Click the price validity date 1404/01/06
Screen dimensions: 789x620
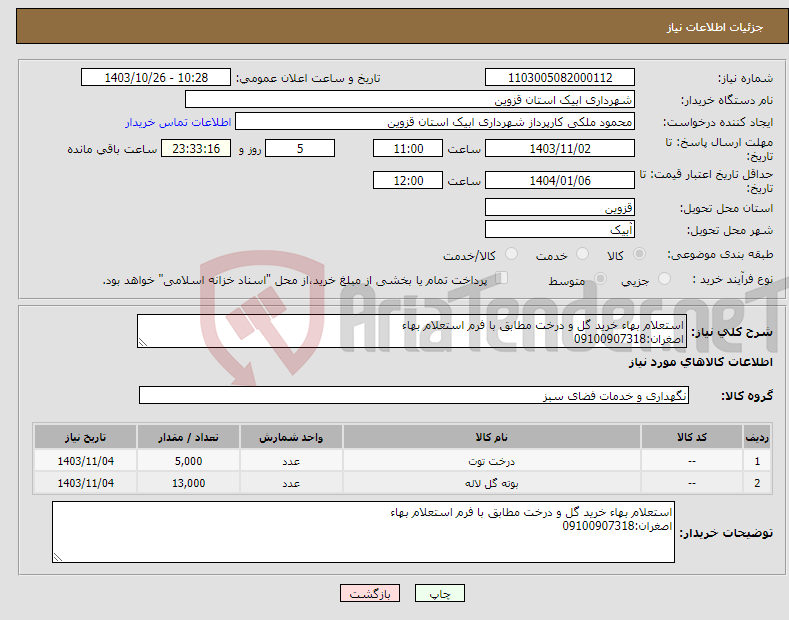click(x=560, y=180)
